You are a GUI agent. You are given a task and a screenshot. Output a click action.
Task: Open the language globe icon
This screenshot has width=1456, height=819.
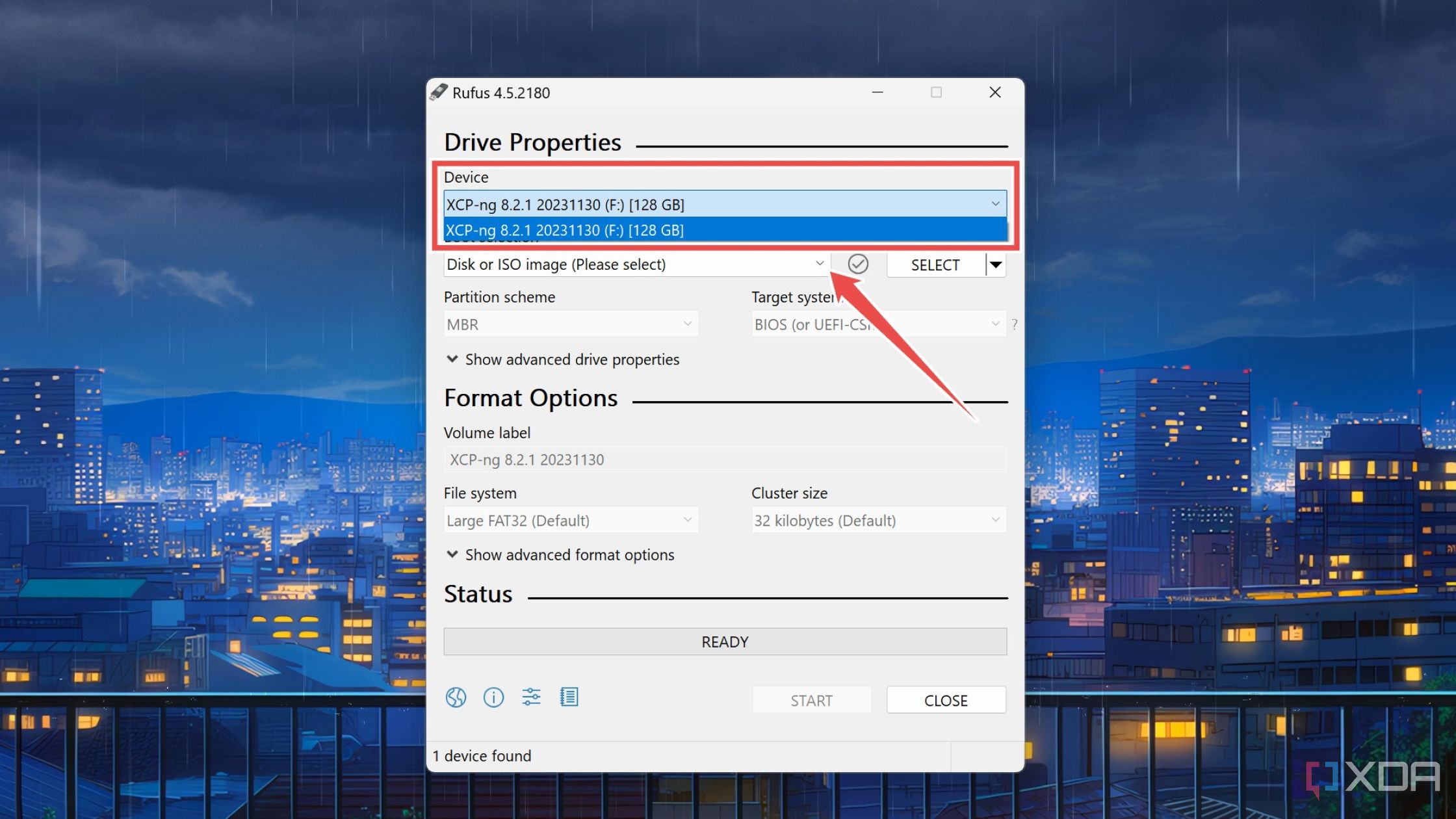(x=456, y=697)
